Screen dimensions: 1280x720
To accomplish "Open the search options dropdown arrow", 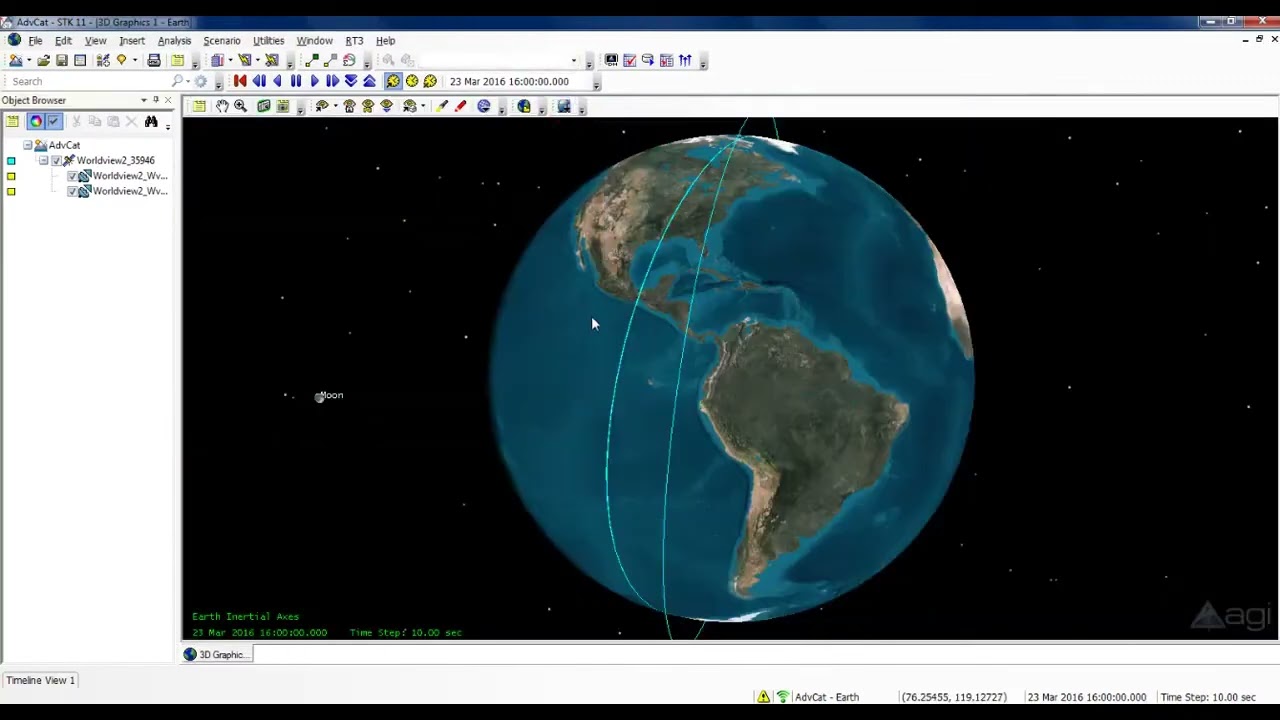I will point(187,81).
